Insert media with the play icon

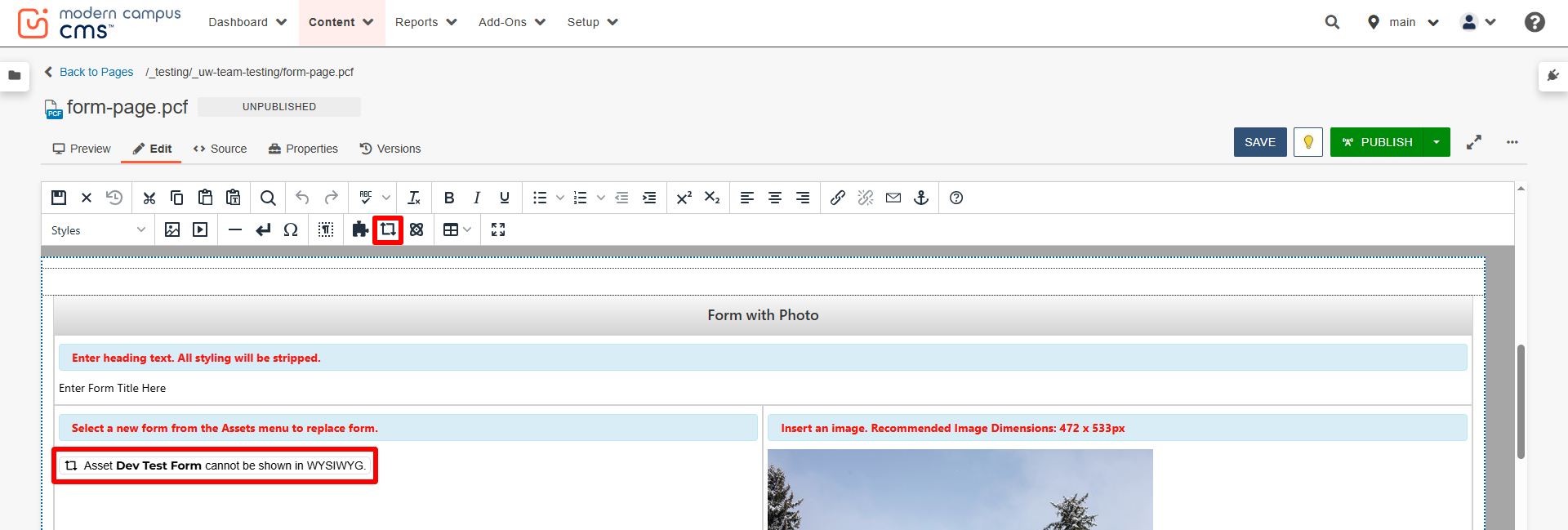[x=200, y=229]
